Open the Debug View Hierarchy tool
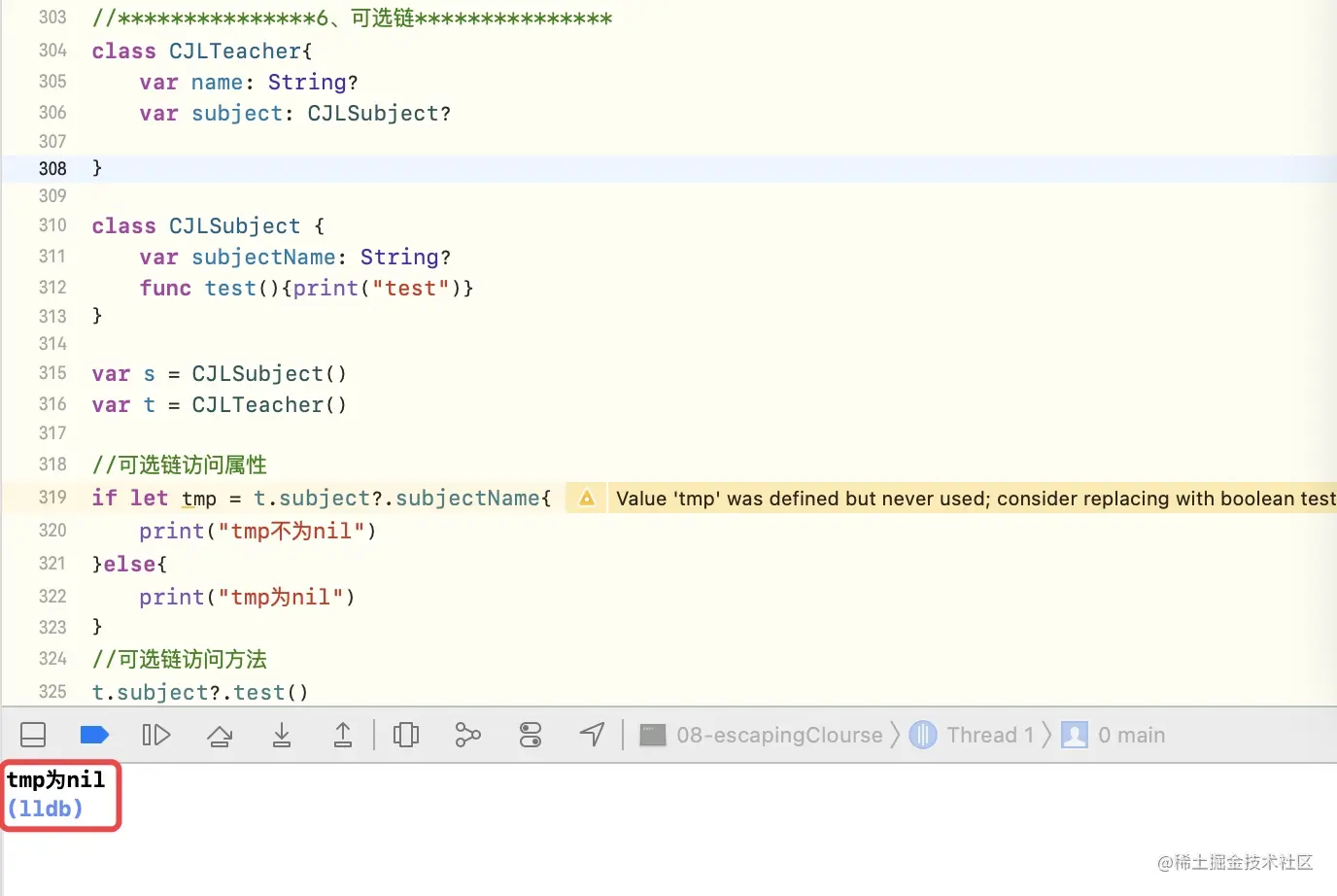Screen dimensions: 1337x896 point(406,735)
